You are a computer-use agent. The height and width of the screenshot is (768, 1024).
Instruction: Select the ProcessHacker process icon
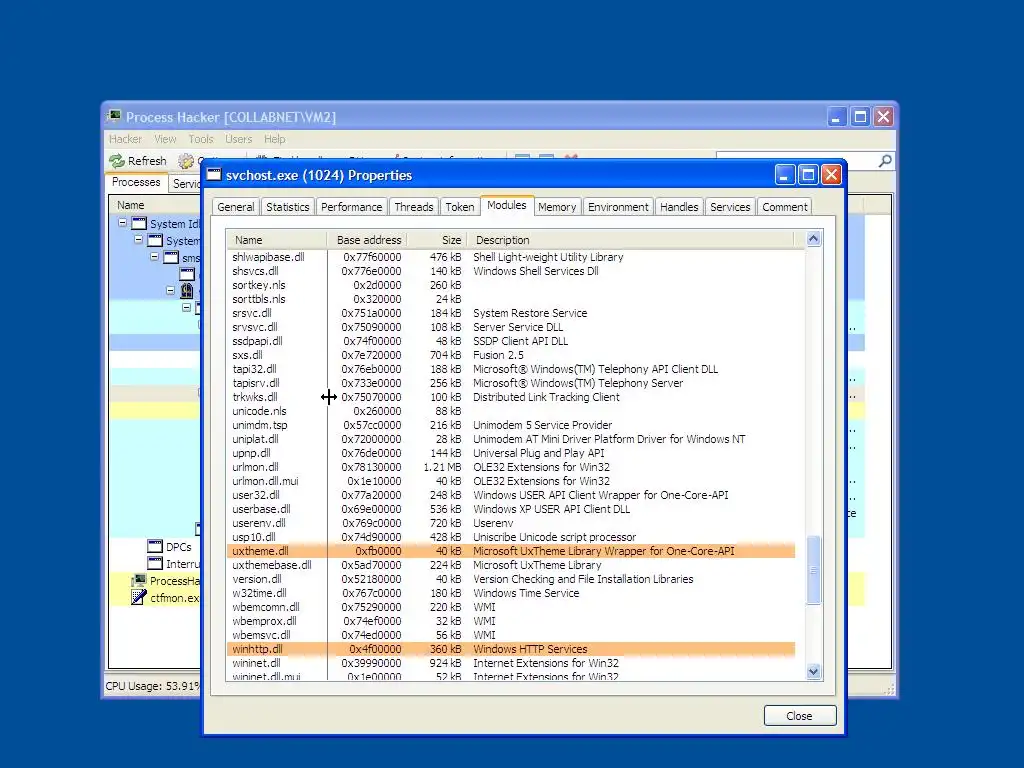(139, 581)
